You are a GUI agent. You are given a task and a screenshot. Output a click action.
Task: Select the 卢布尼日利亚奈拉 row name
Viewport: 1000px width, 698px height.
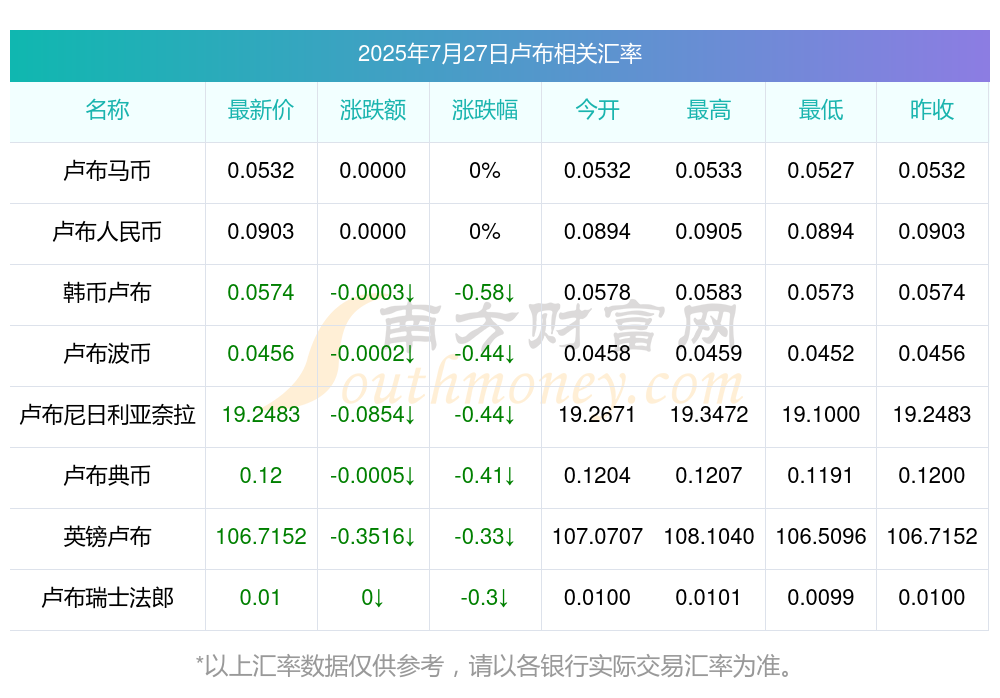[x=107, y=415]
